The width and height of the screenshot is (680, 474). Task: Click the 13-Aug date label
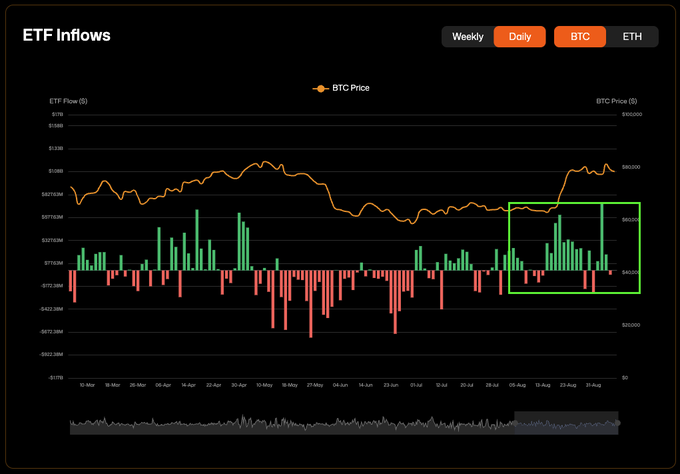coord(543,385)
